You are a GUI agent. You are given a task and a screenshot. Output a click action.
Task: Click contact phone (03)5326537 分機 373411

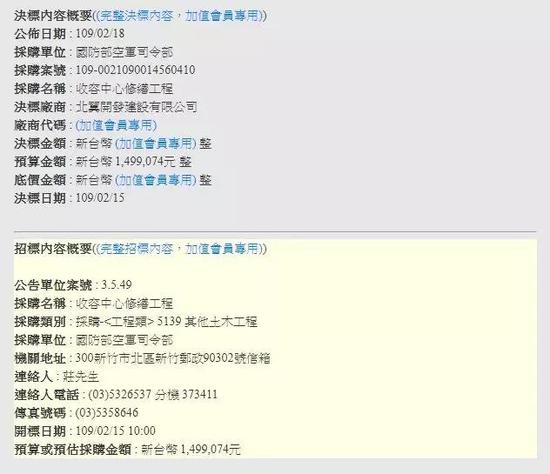[x=153, y=395]
